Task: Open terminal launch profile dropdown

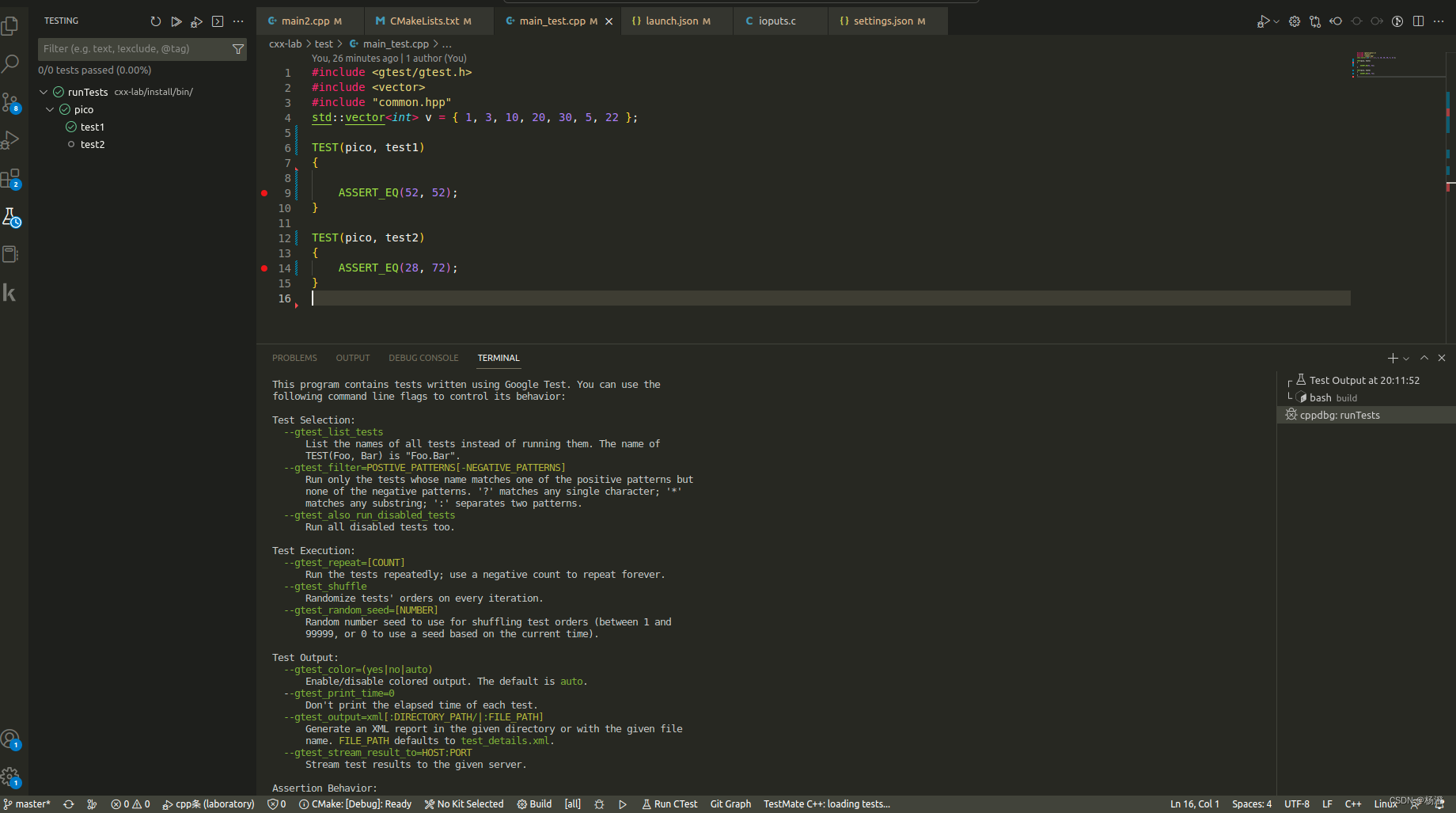Action: [x=1406, y=359]
